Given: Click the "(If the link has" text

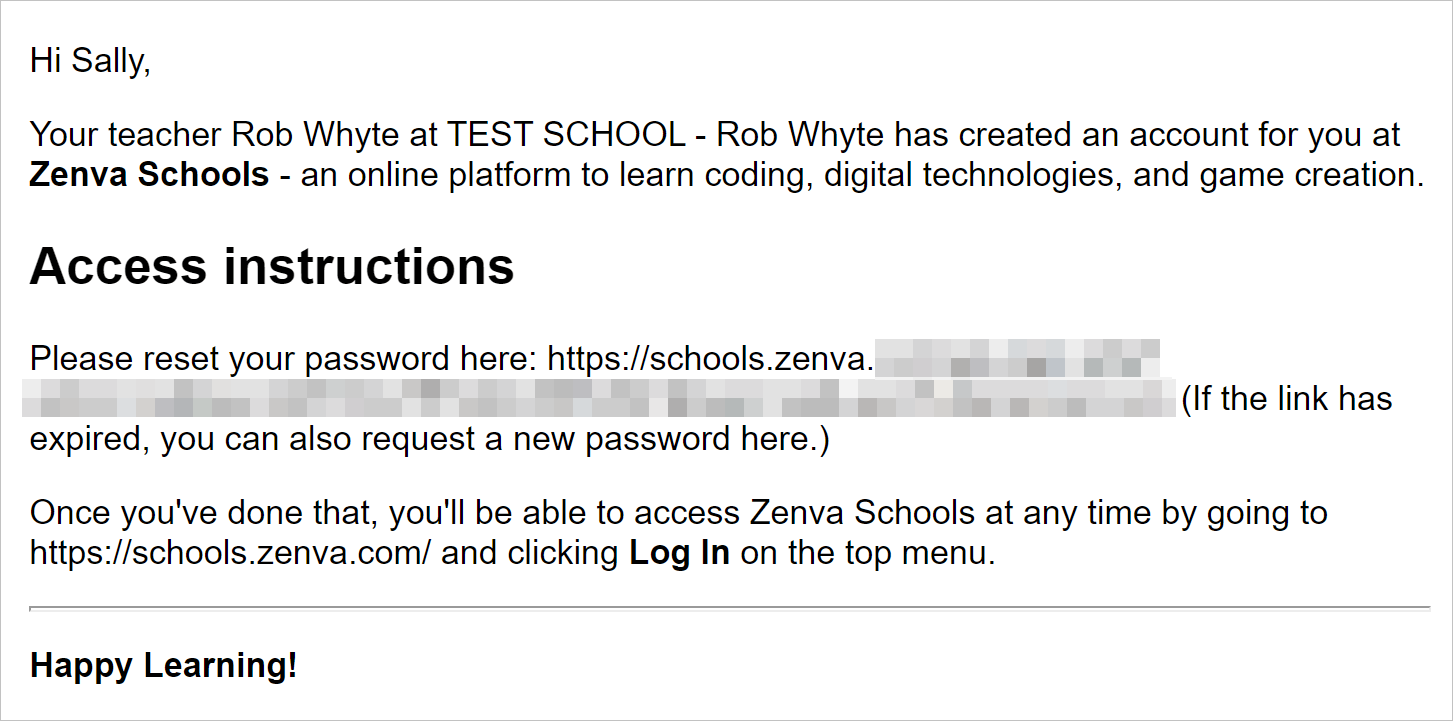Looking at the screenshot, I should click(1287, 398).
